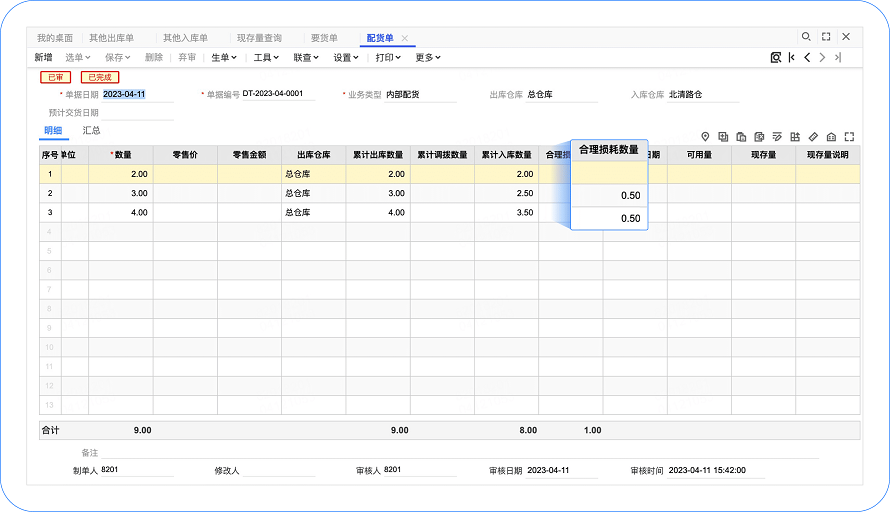Open the 工具 dropdown menu

tap(265, 58)
